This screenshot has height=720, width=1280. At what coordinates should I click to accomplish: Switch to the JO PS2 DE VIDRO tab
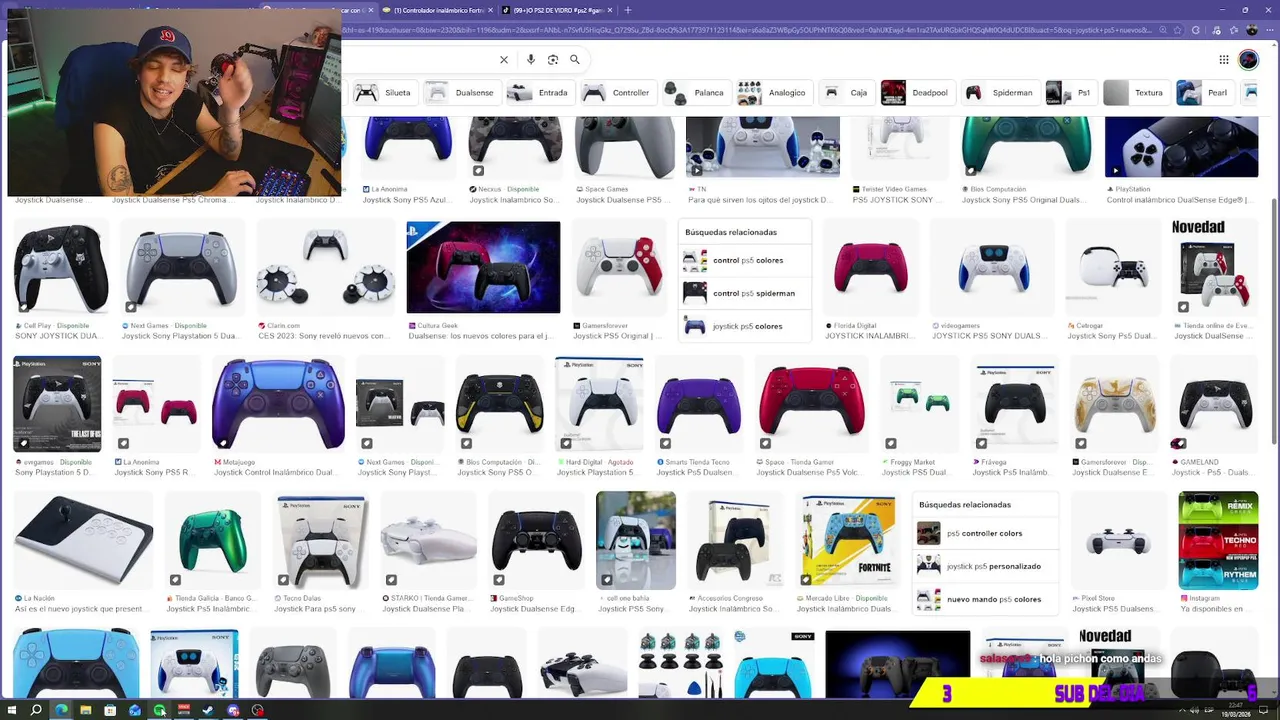click(x=556, y=10)
